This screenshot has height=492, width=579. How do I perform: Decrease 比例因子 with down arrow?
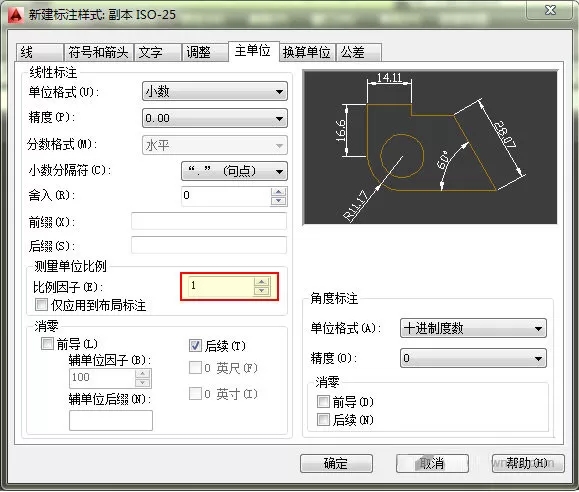tap(262, 291)
